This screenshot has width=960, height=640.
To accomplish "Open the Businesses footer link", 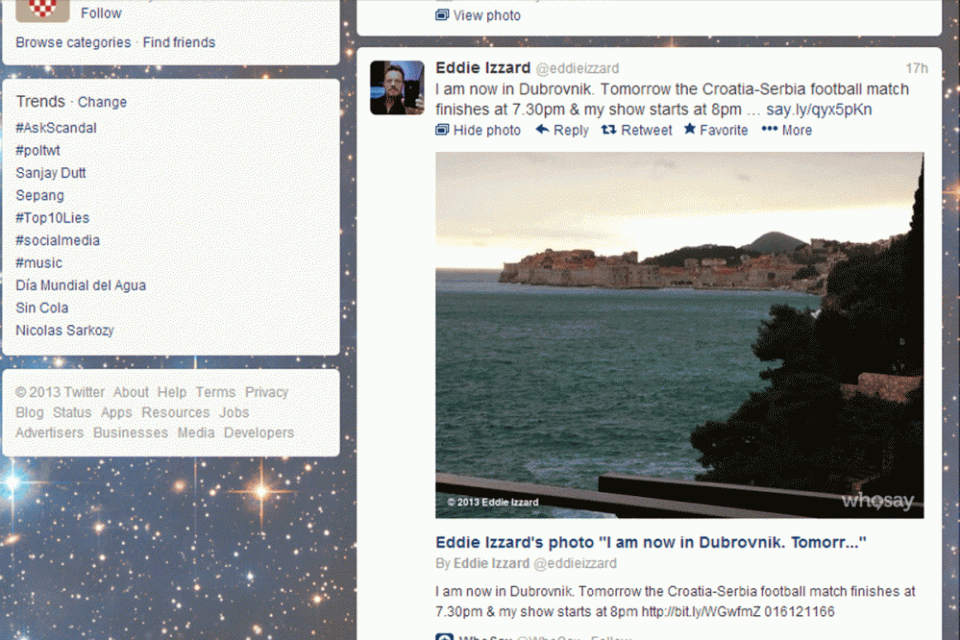I will [130, 432].
